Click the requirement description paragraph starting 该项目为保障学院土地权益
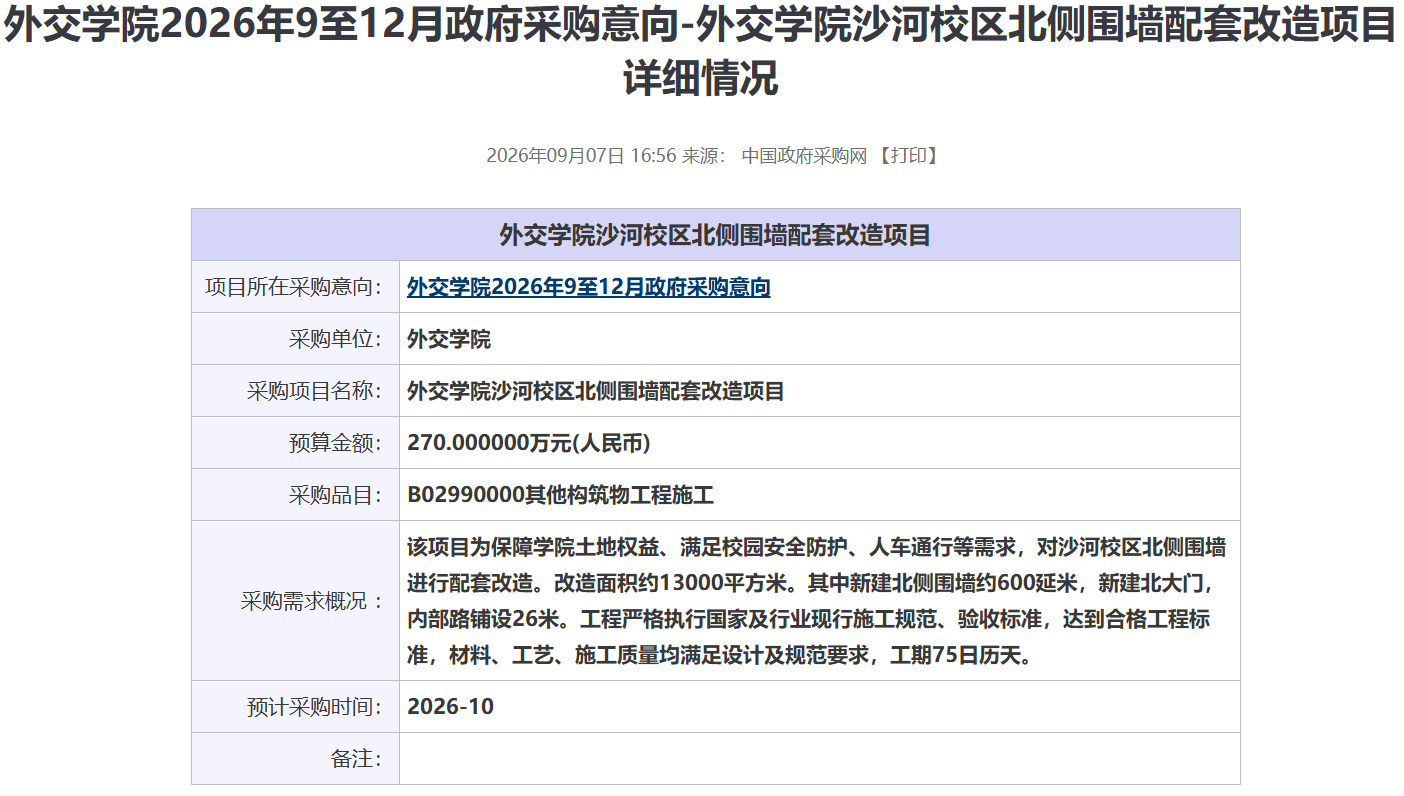This screenshot has width=1404, height=796. point(817,601)
